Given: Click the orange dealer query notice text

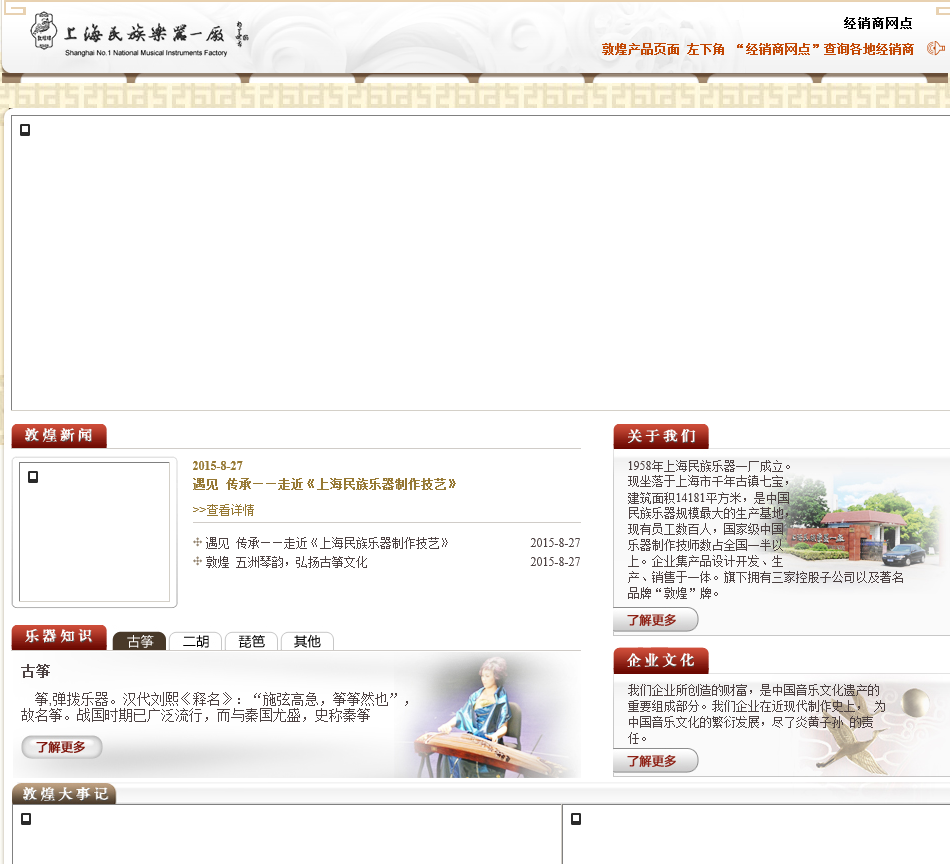Looking at the screenshot, I should pyautogui.click(x=757, y=50).
